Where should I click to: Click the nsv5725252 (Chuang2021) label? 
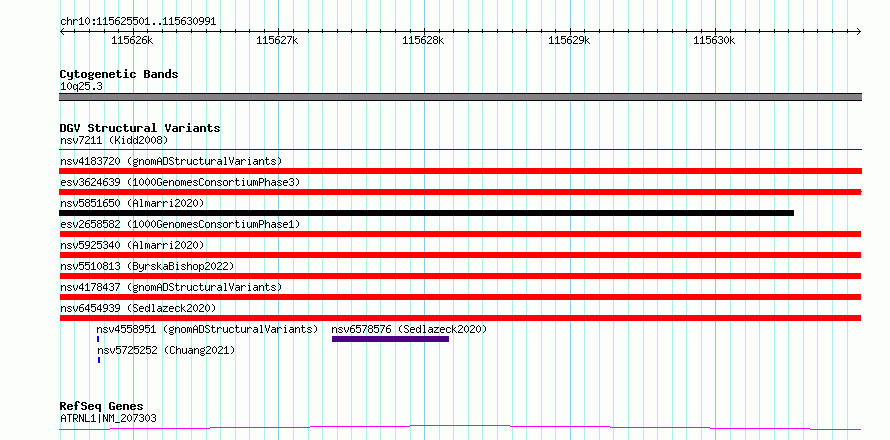(166, 350)
